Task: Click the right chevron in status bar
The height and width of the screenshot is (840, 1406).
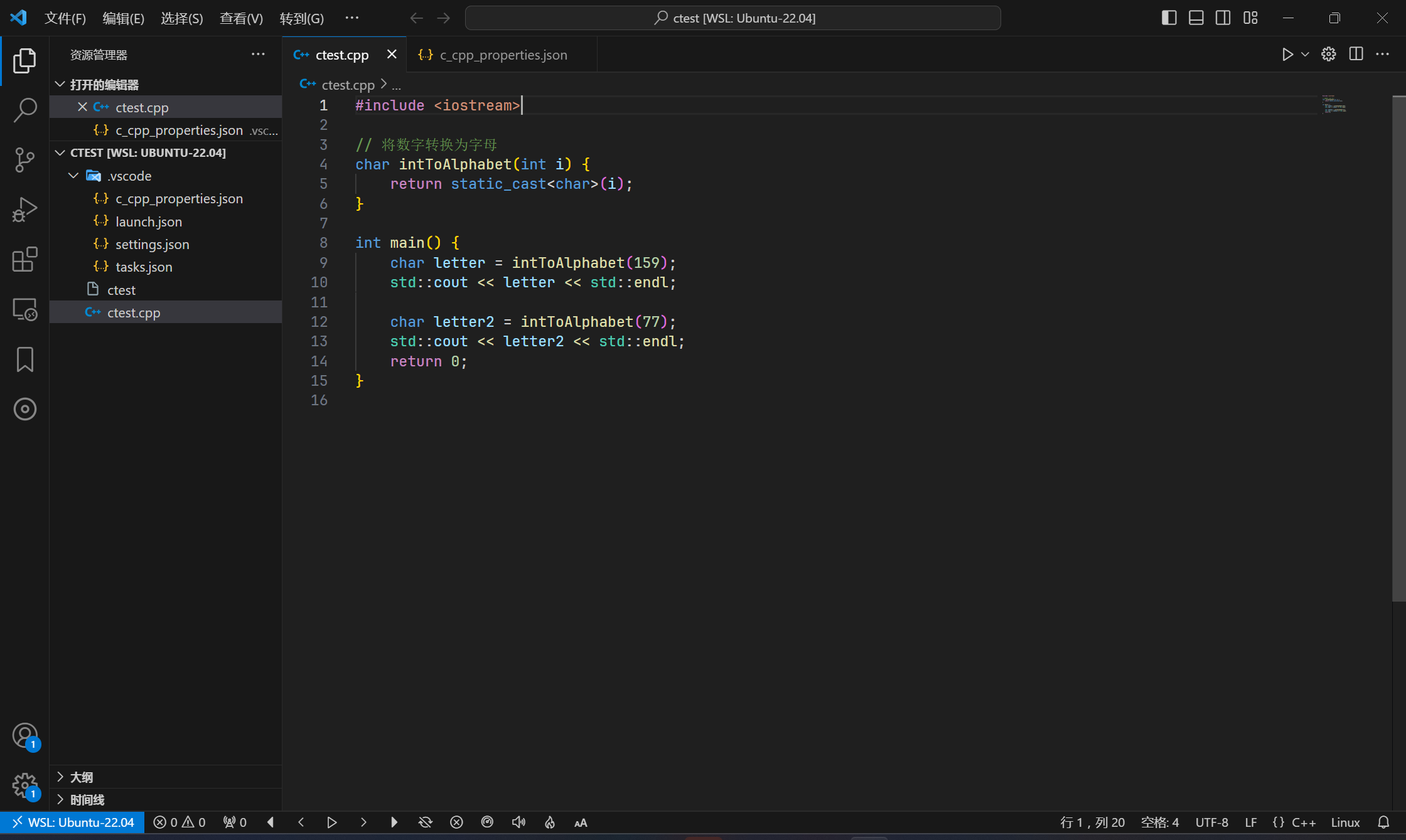Action: point(363,822)
